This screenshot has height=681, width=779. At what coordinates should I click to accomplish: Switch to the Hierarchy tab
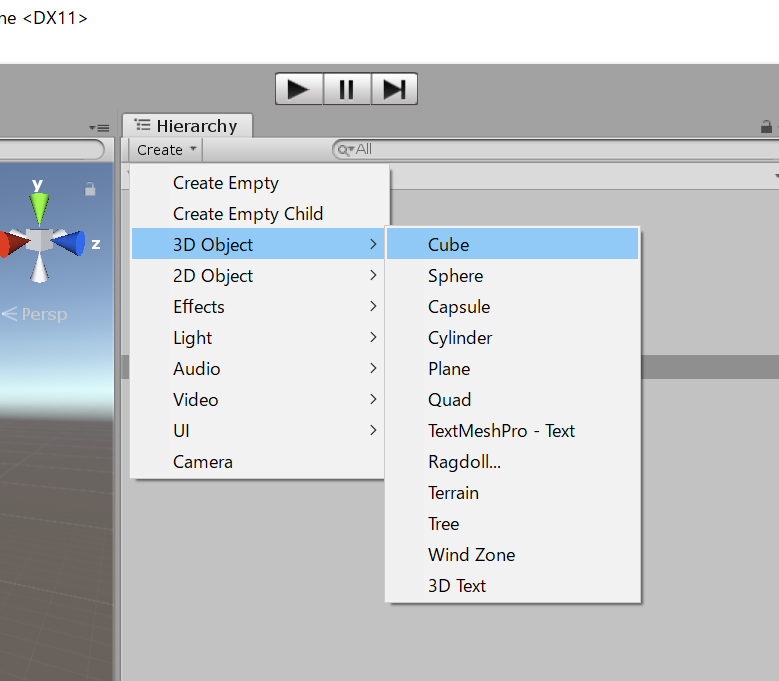click(x=187, y=126)
